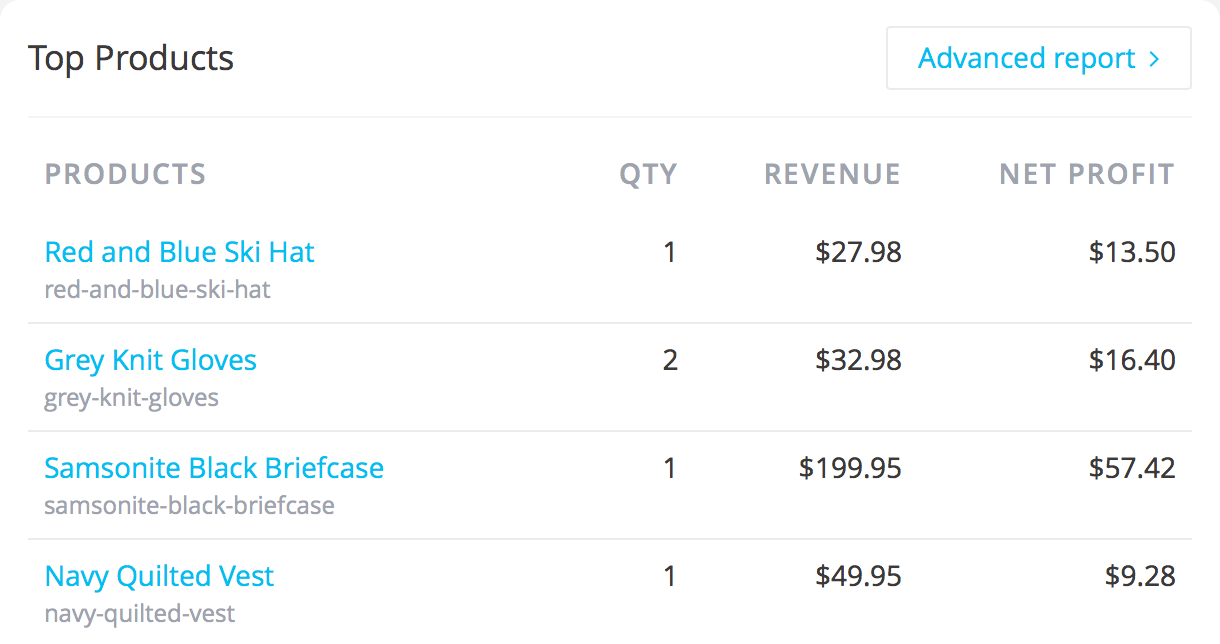Click the chevron arrow in Advanced report

[x=1154, y=59]
